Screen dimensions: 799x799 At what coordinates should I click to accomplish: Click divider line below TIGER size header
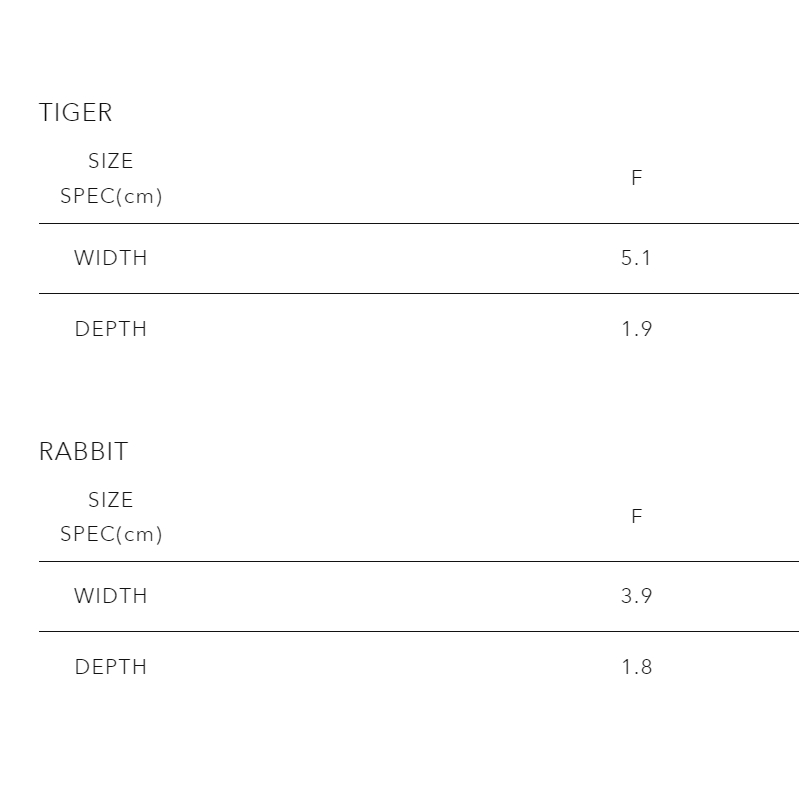pos(418,223)
